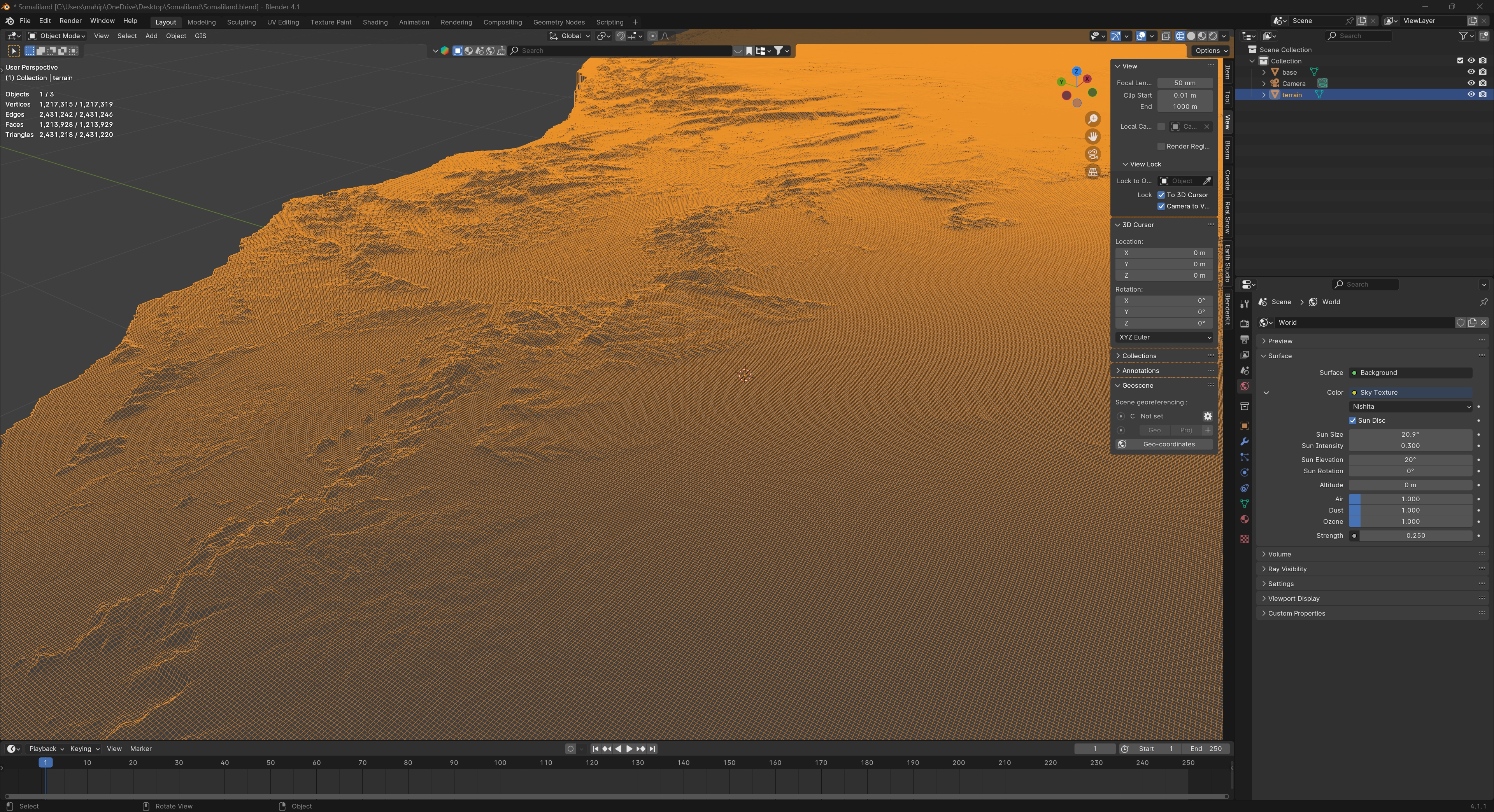Viewport: 1494px width, 812px height.
Task: Switch to the Sculpting workspace tab
Action: [x=241, y=22]
